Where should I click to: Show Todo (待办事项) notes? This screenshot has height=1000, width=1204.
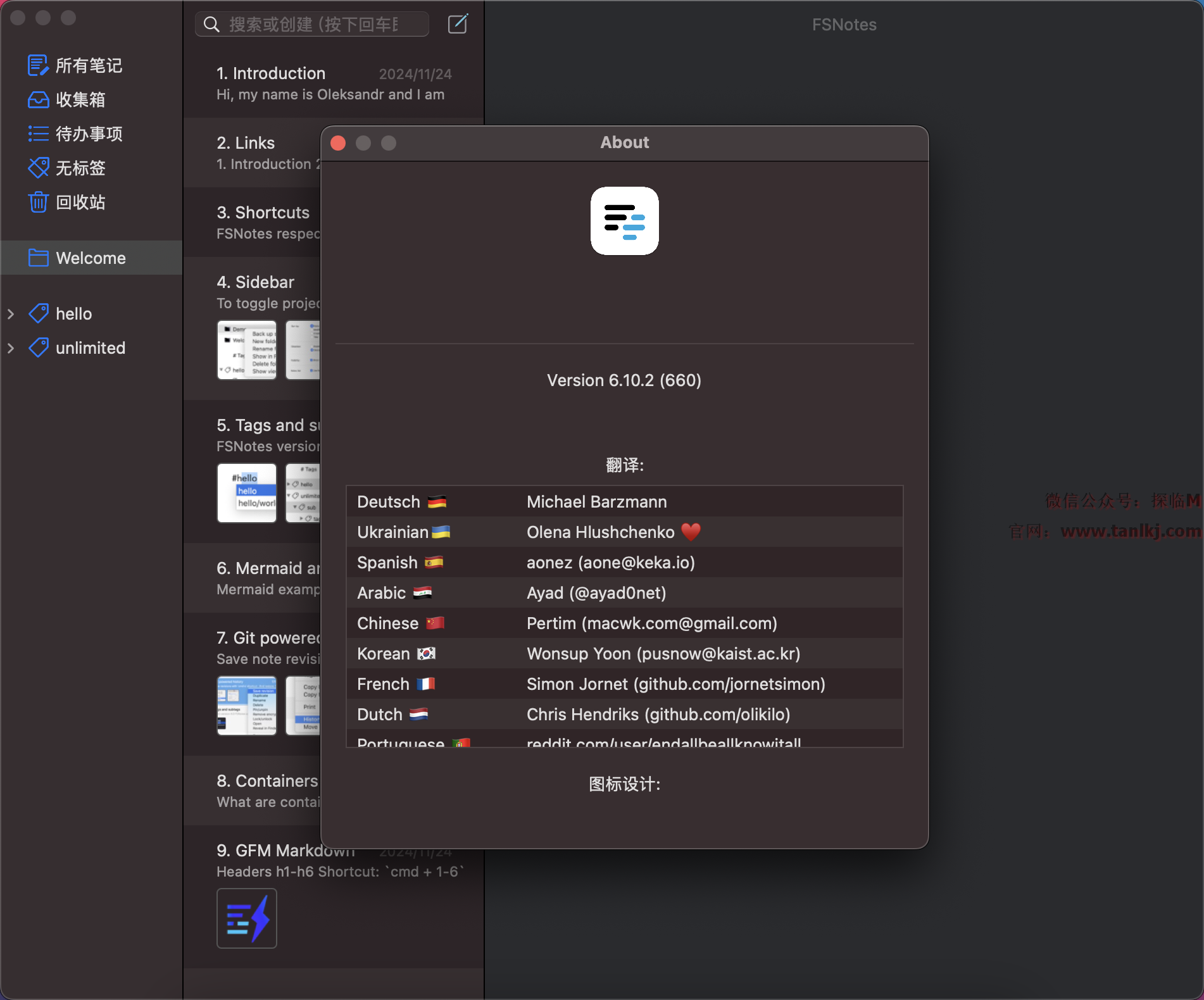[89, 134]
